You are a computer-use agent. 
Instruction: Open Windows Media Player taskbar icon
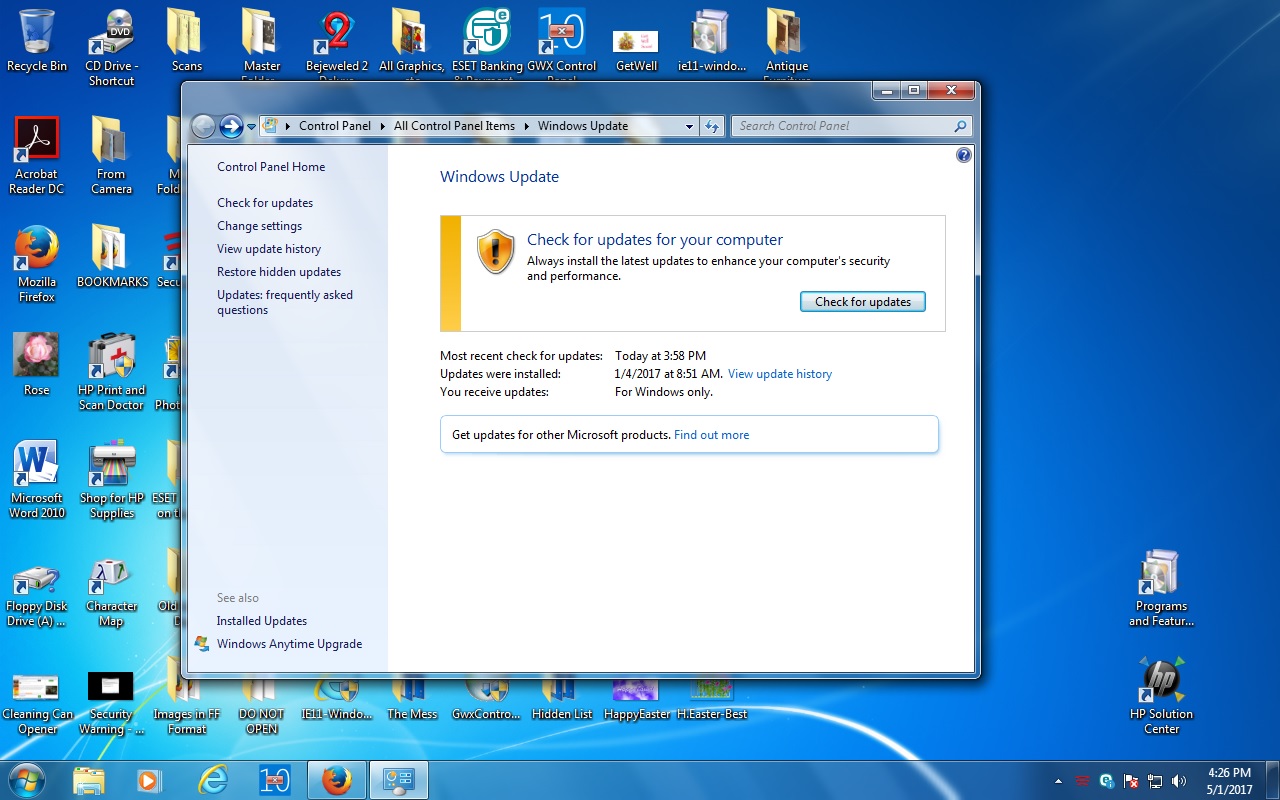(150, 780)
